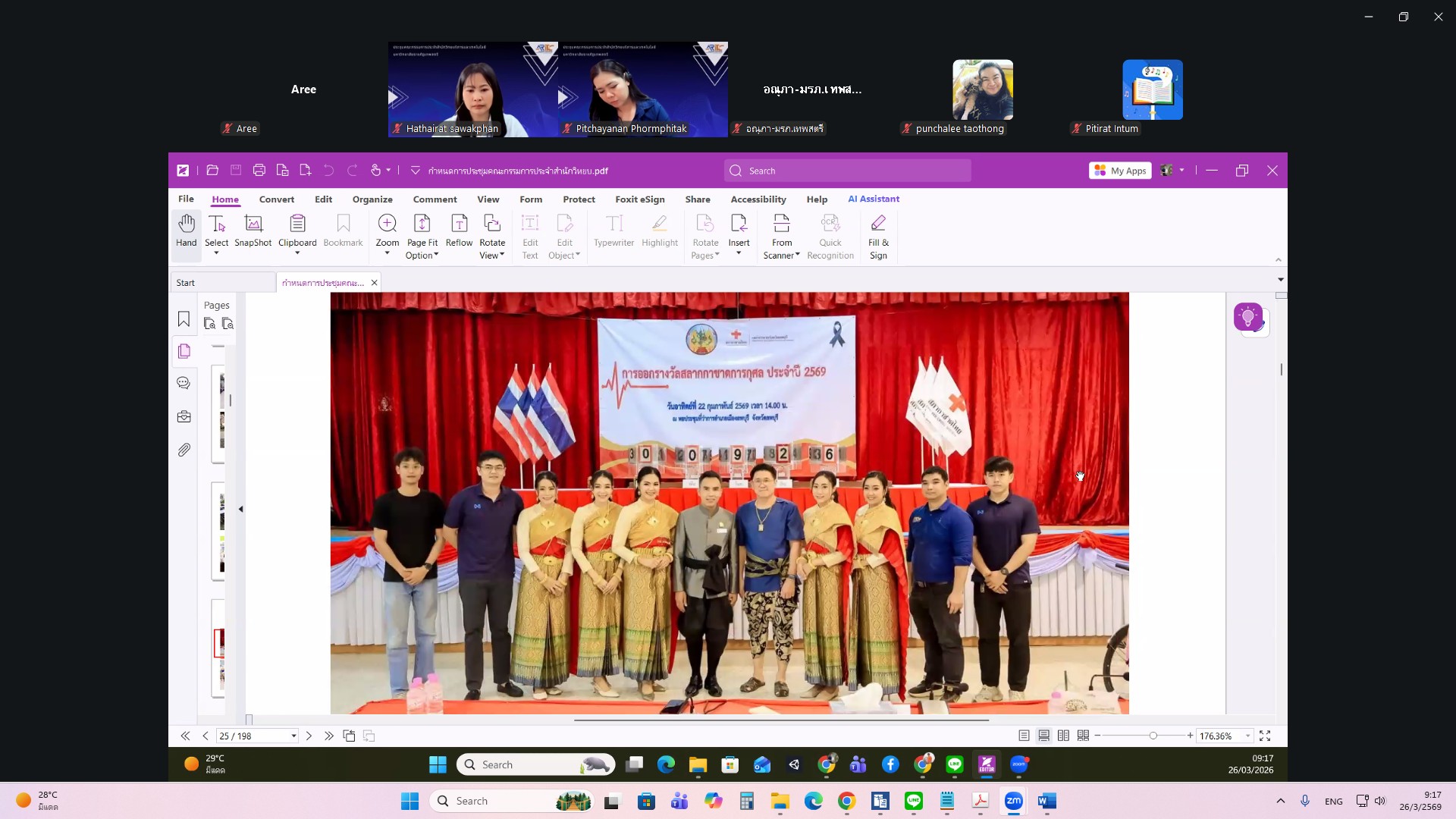This screenshot has height=819, width=1456.
Task: Open the page number dropdown
Action: pyautogui.click(x=293, y=736)
